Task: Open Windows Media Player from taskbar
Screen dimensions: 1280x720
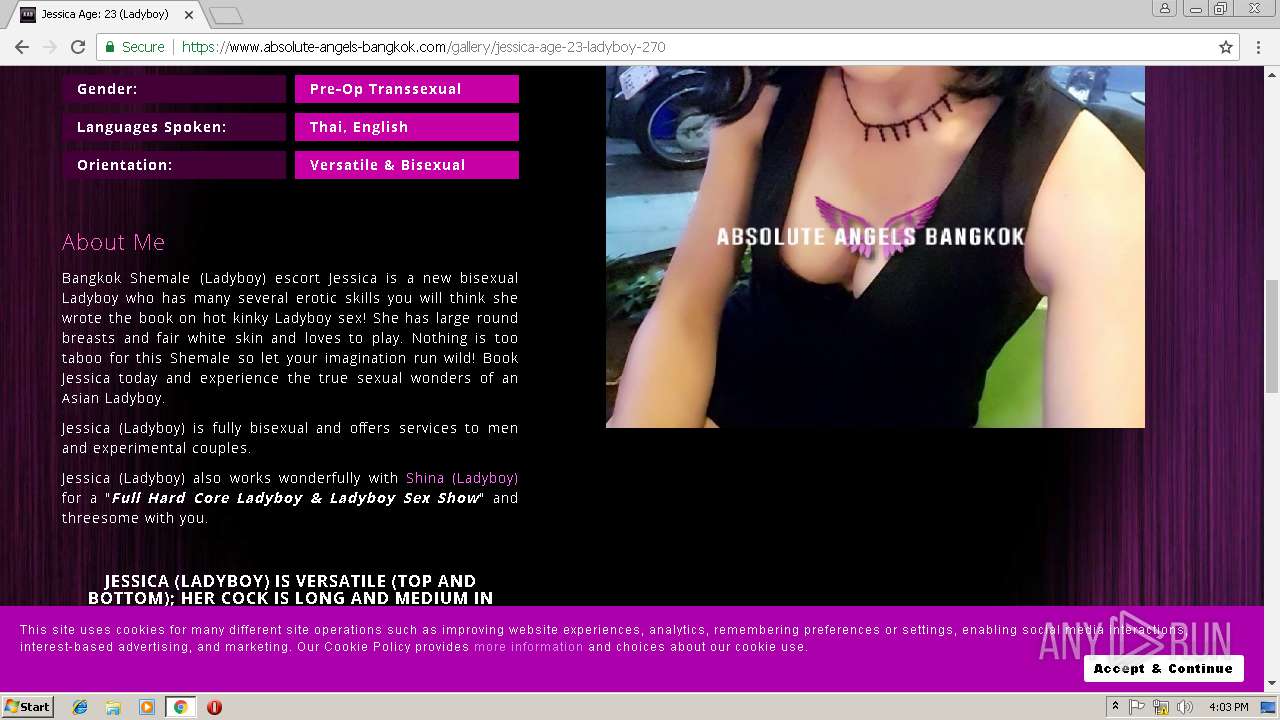Action: coord(147,707)
